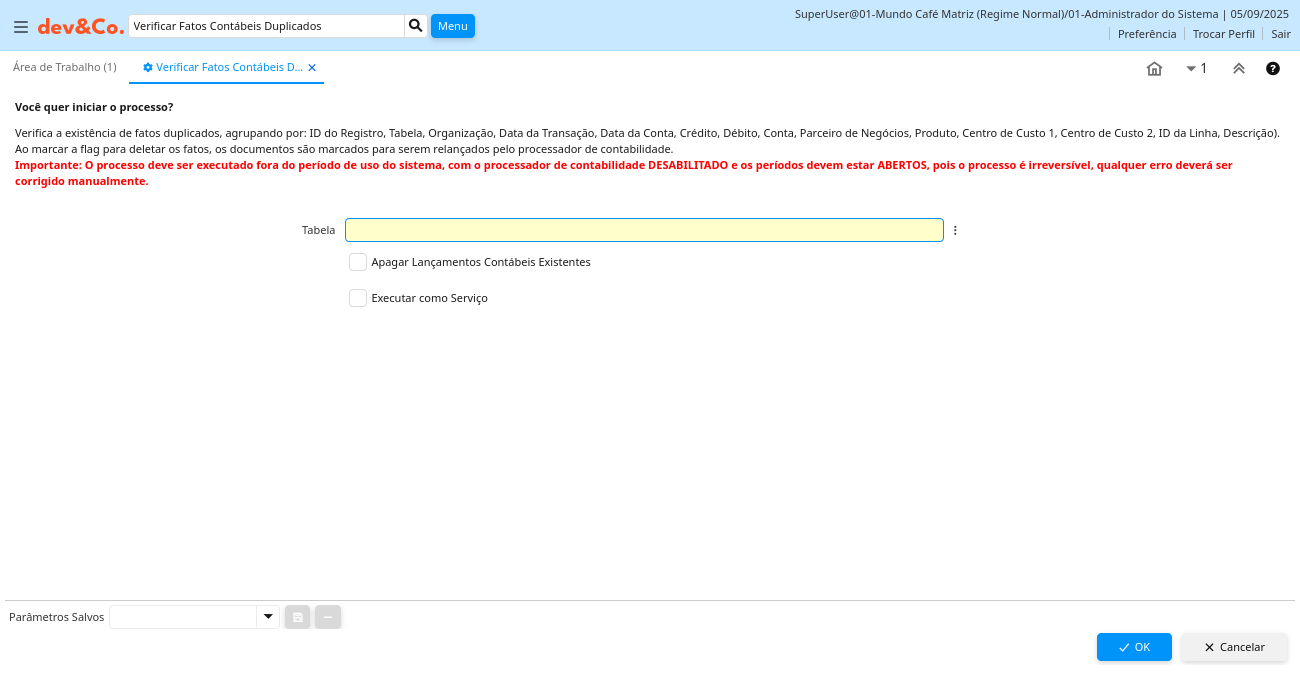Close the Verificar Fatos Contábeis tab
The image size is (1300, 674).
coord(312,68)
